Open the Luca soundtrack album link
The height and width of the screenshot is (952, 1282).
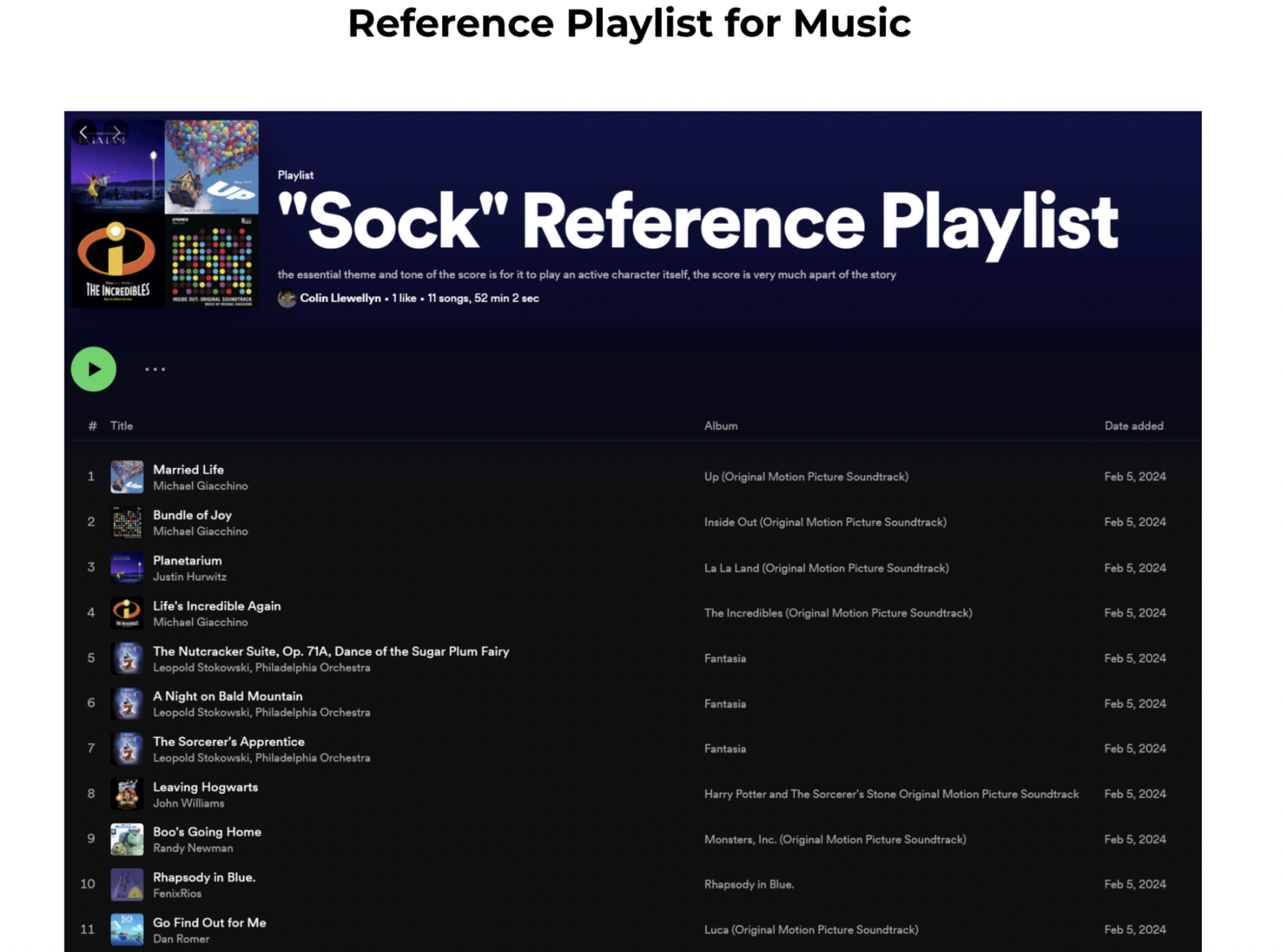811,929
